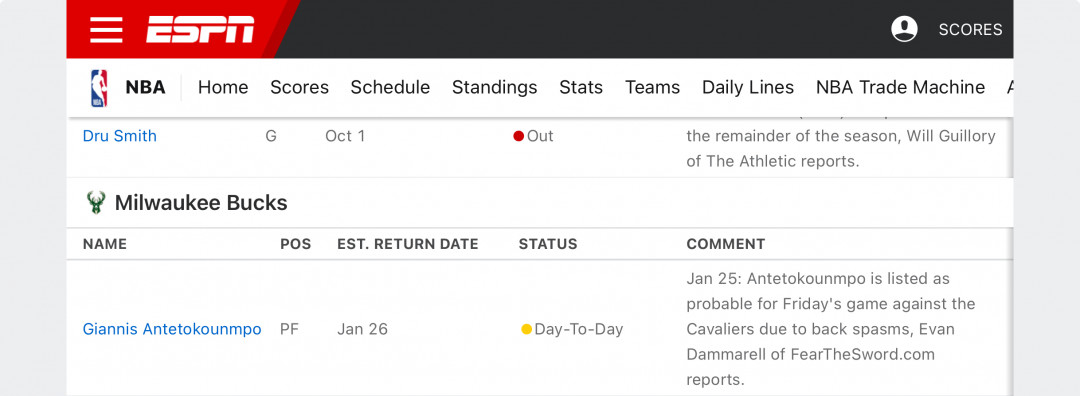Open Giannis Antetokounmpo player link
Image resolution: width=1080 pixels, height=396 pixels.
[x=172, y=329]
